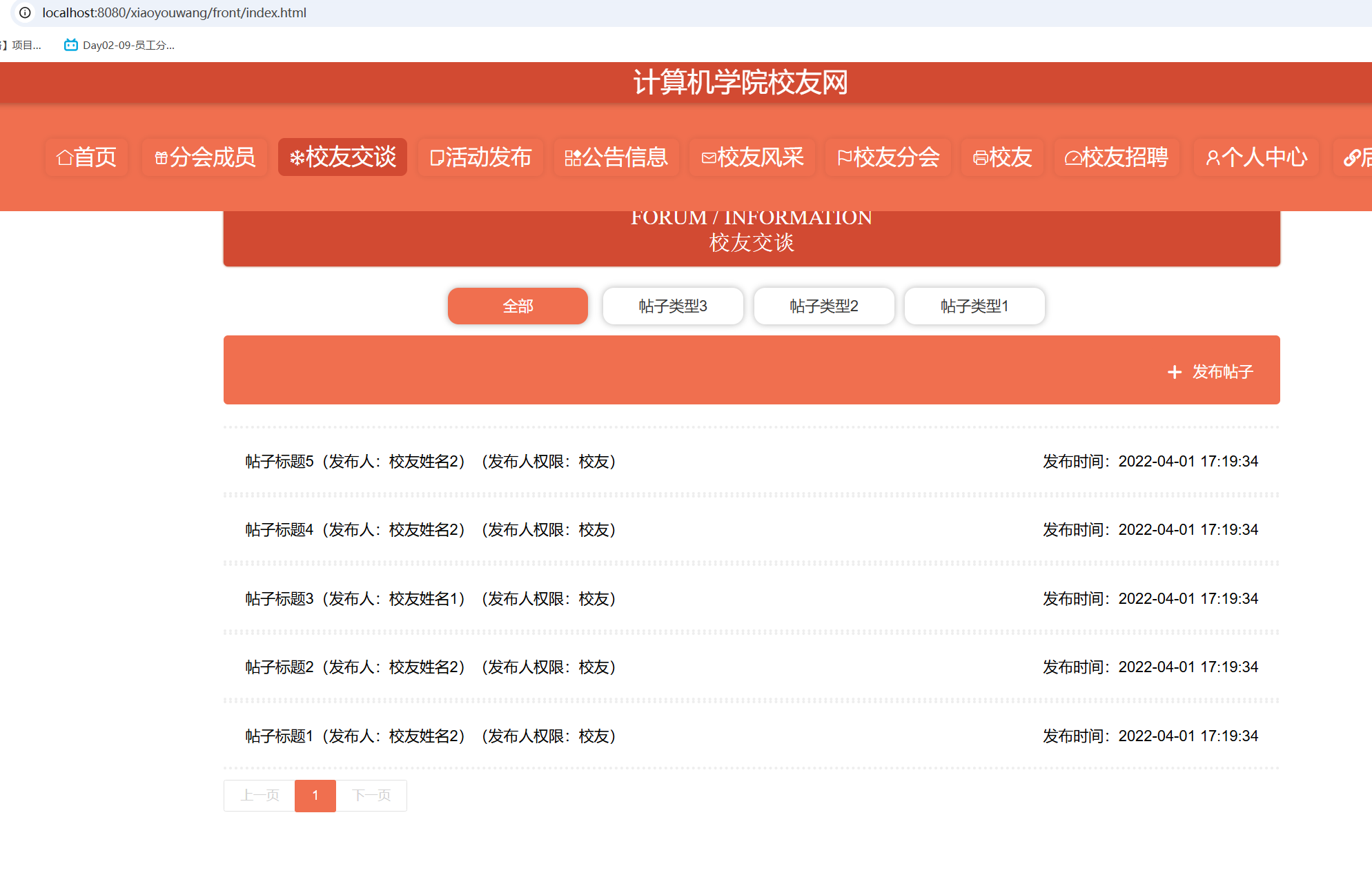Image resolution: width=1372 pixels, height=893 pixels.
Task: Click page 1 pagination button
Action: pos(315,796)
